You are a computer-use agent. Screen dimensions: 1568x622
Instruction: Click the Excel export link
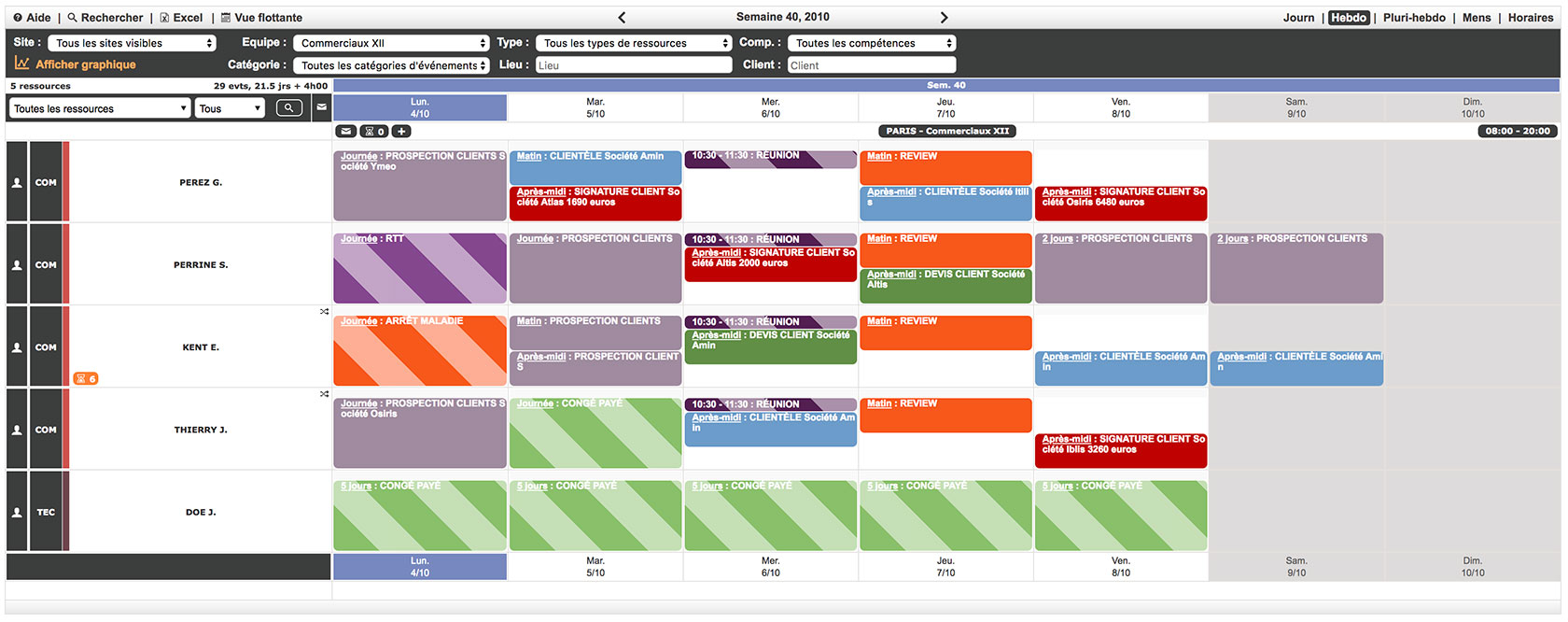pyautogui.click(x=181, y=18)
